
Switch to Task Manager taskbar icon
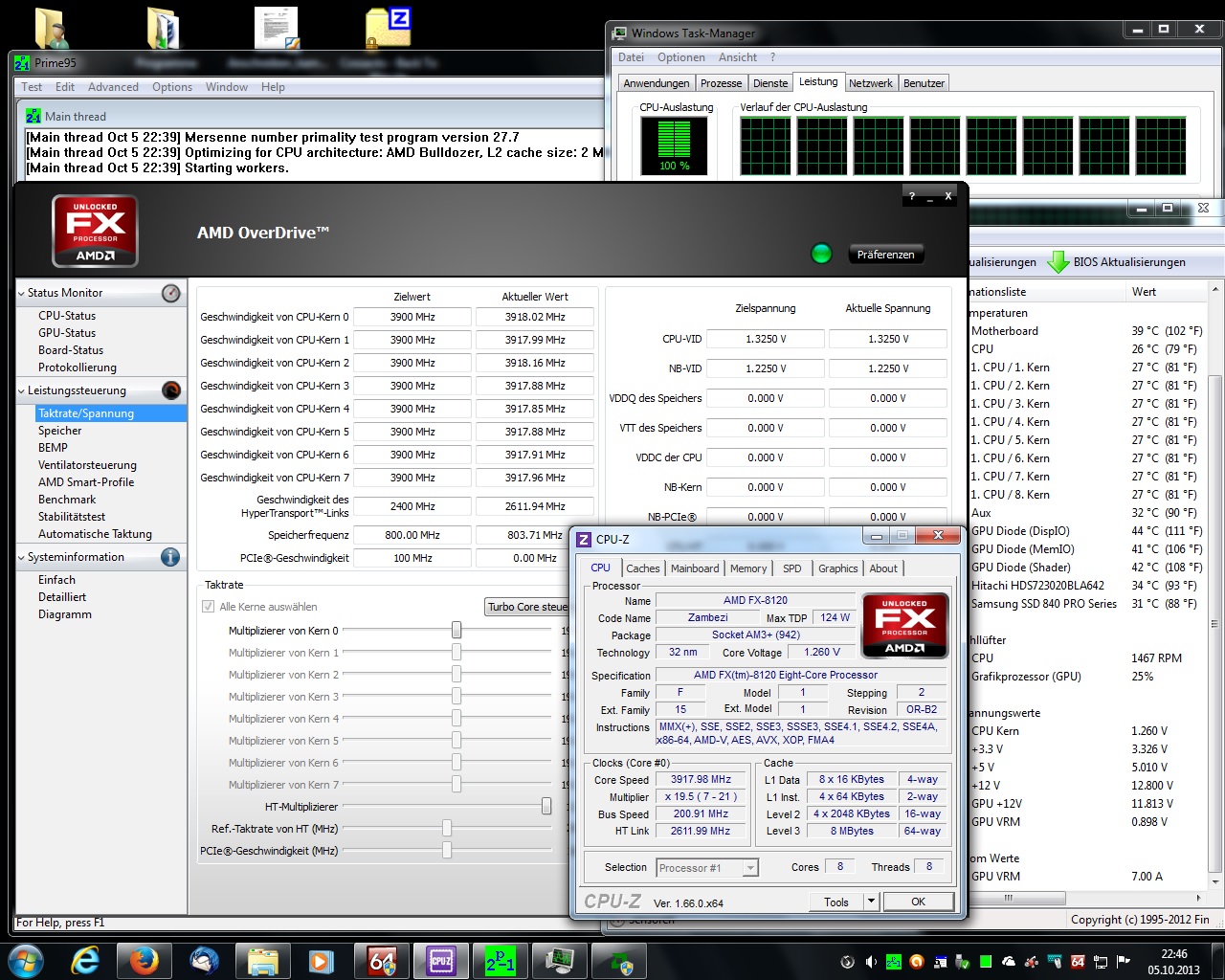click(x=560, y=961)
